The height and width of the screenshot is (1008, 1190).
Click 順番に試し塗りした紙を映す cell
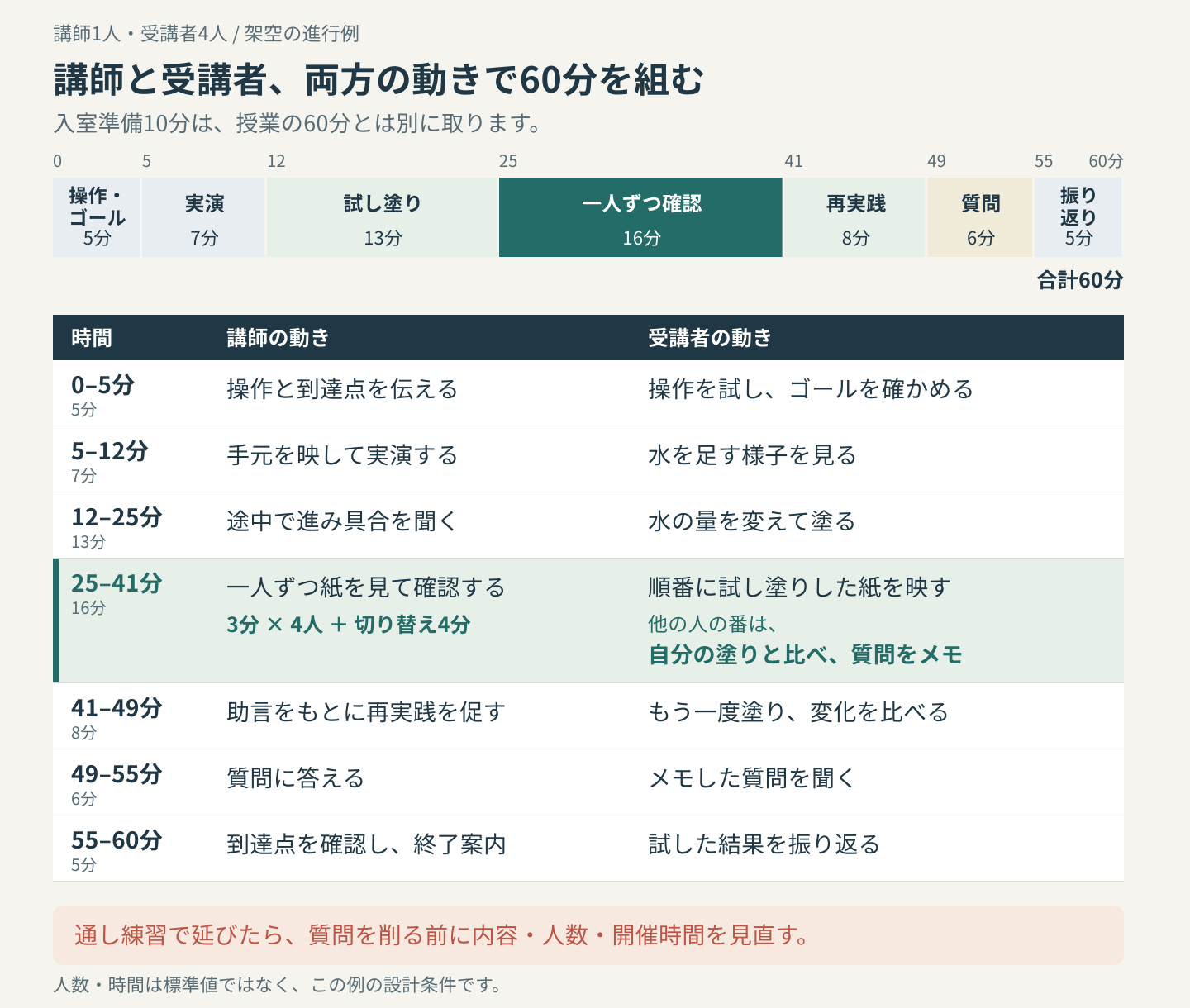[799, 587]
